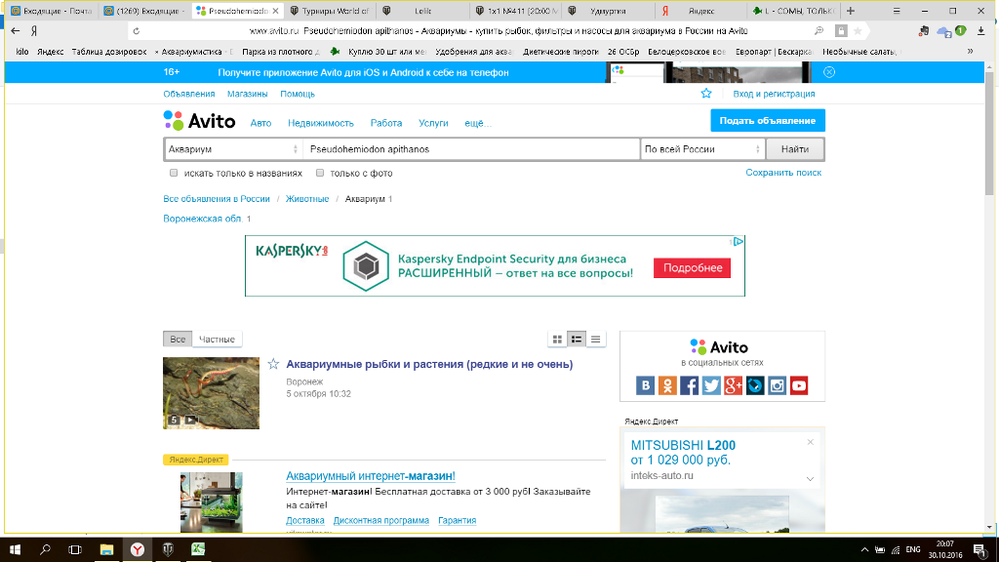
Task: Open the Авто category
Action: point(261,123)
